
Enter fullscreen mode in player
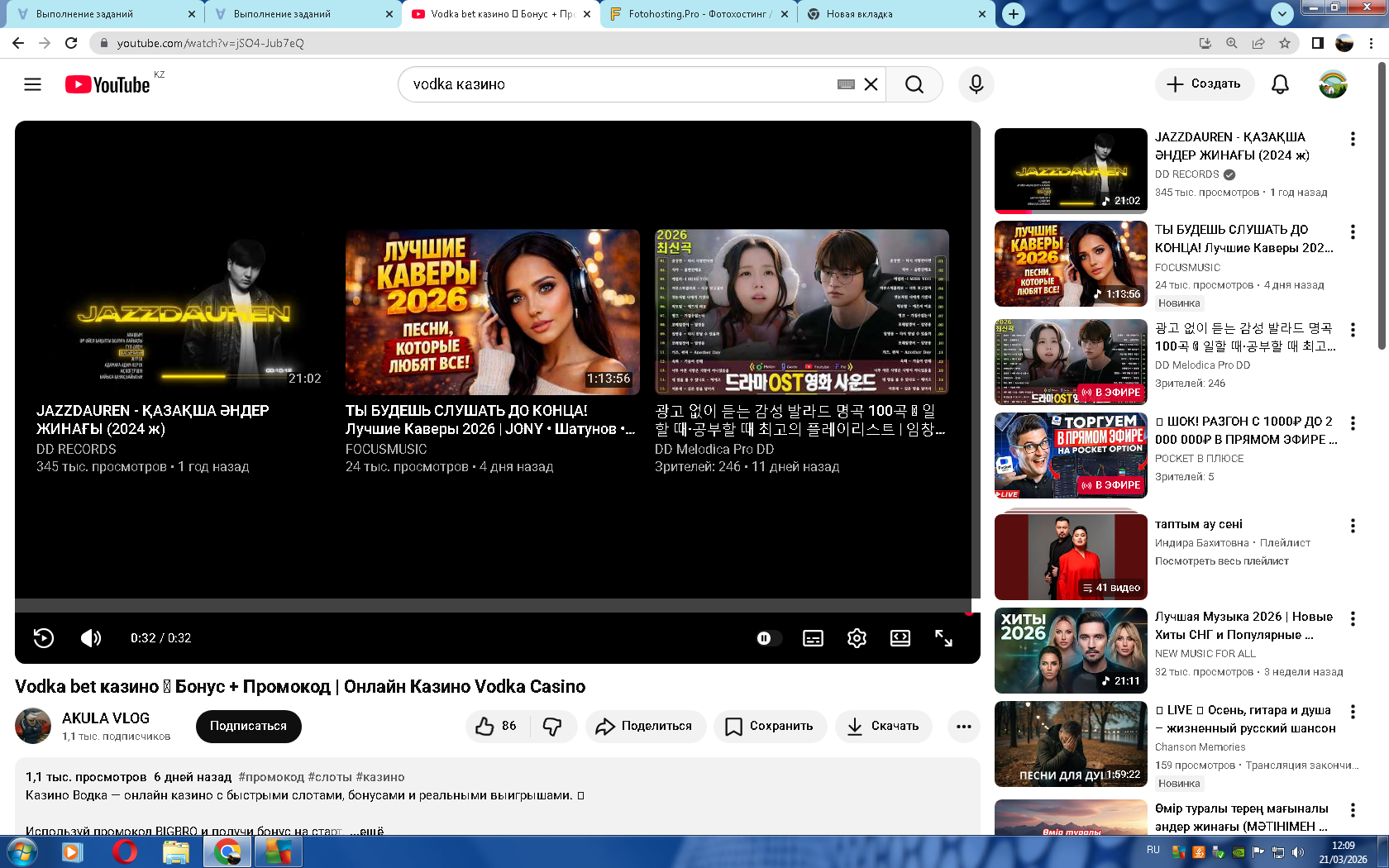943,638
